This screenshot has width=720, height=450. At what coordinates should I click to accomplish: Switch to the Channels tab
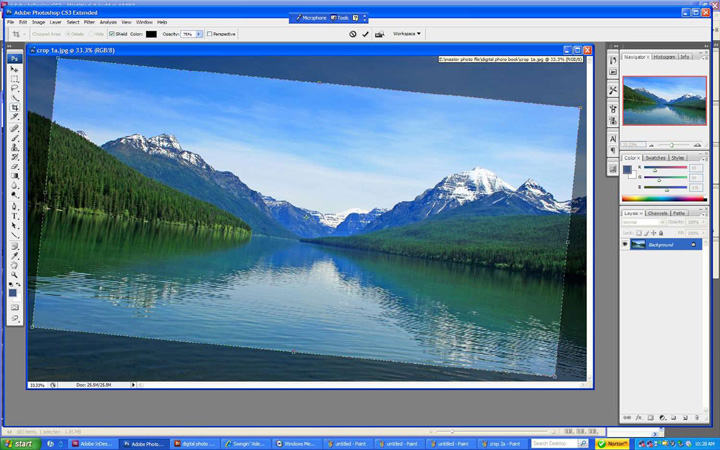coord(658,213)
